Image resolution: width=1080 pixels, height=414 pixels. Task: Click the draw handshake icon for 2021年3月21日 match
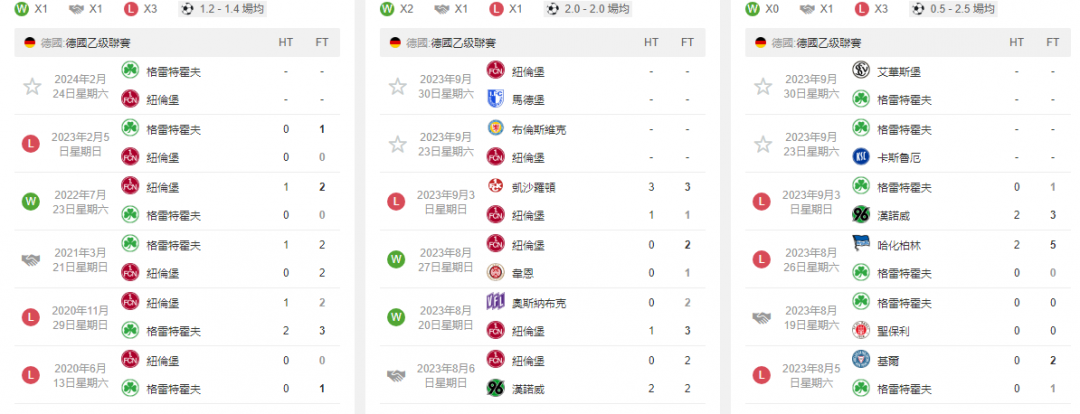[31, 260]
